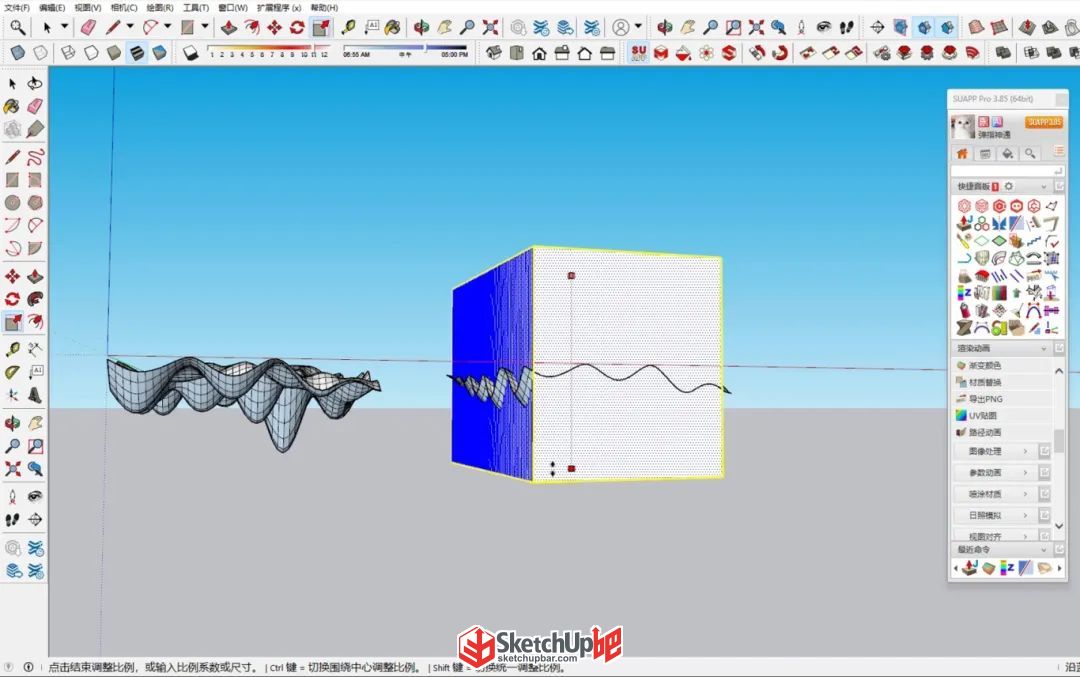Image resolution: width=1080 pixels, height=677 pixels.
Task: Collapse the 最近命令 section
Action: pyautogui.click(x=1044, y=550)
